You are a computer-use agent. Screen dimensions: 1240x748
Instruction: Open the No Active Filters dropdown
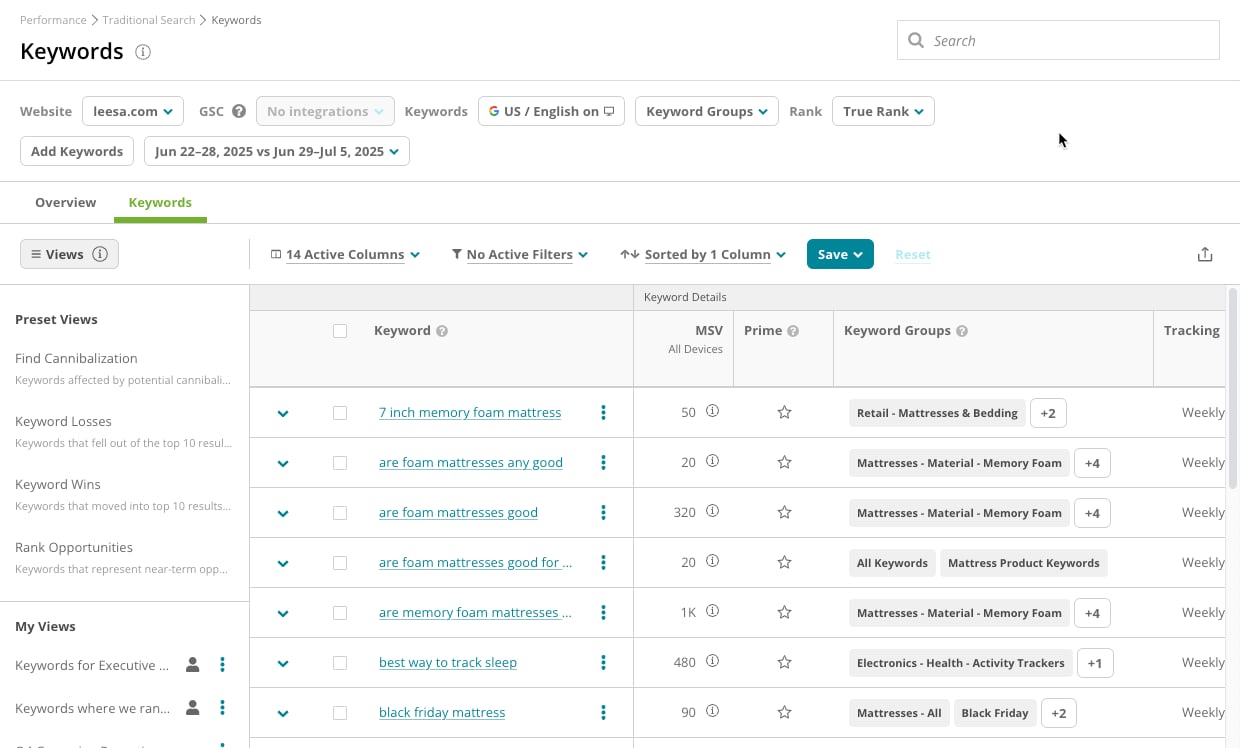(x=519, y=254)
